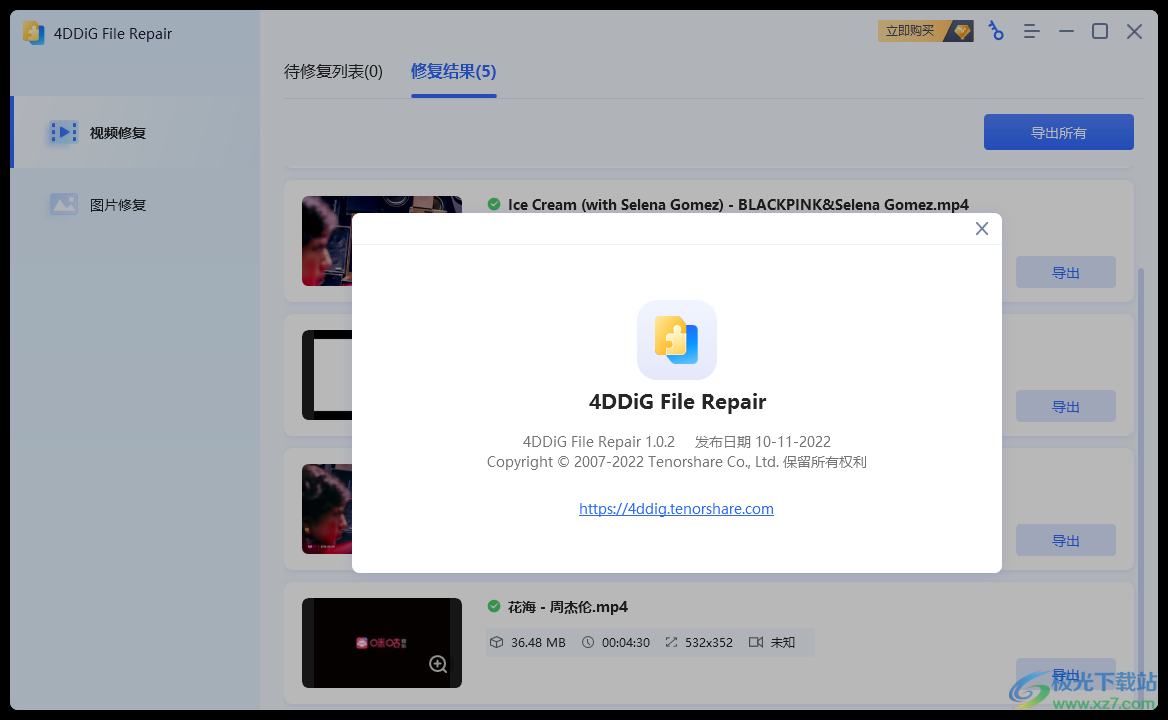Open the 4ddig.tenorshare.com link
1168x720 pixels.
[x=676, y=509]
